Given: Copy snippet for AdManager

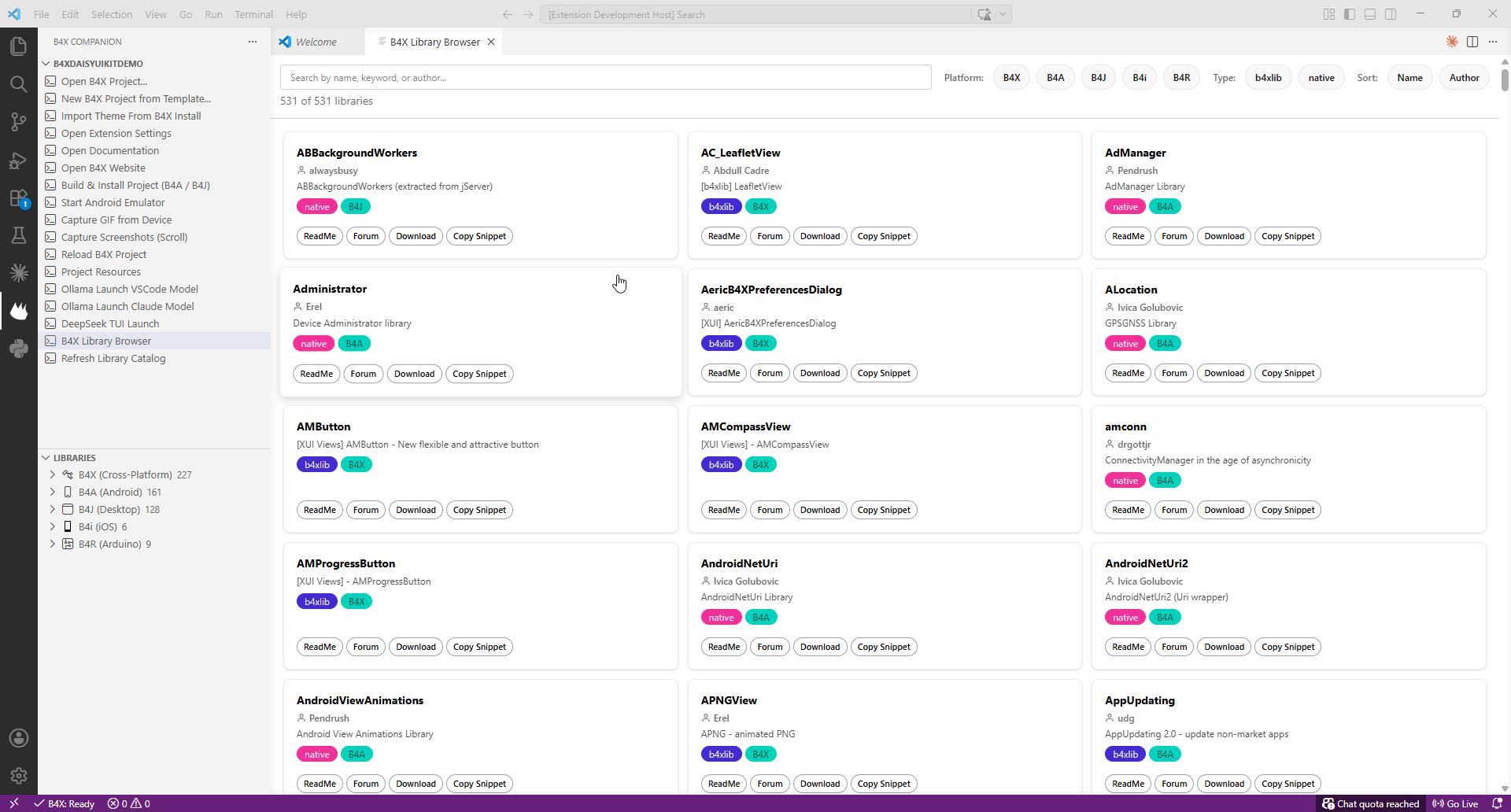Looking at the screenshot, I should click(x=1288, y=236).
